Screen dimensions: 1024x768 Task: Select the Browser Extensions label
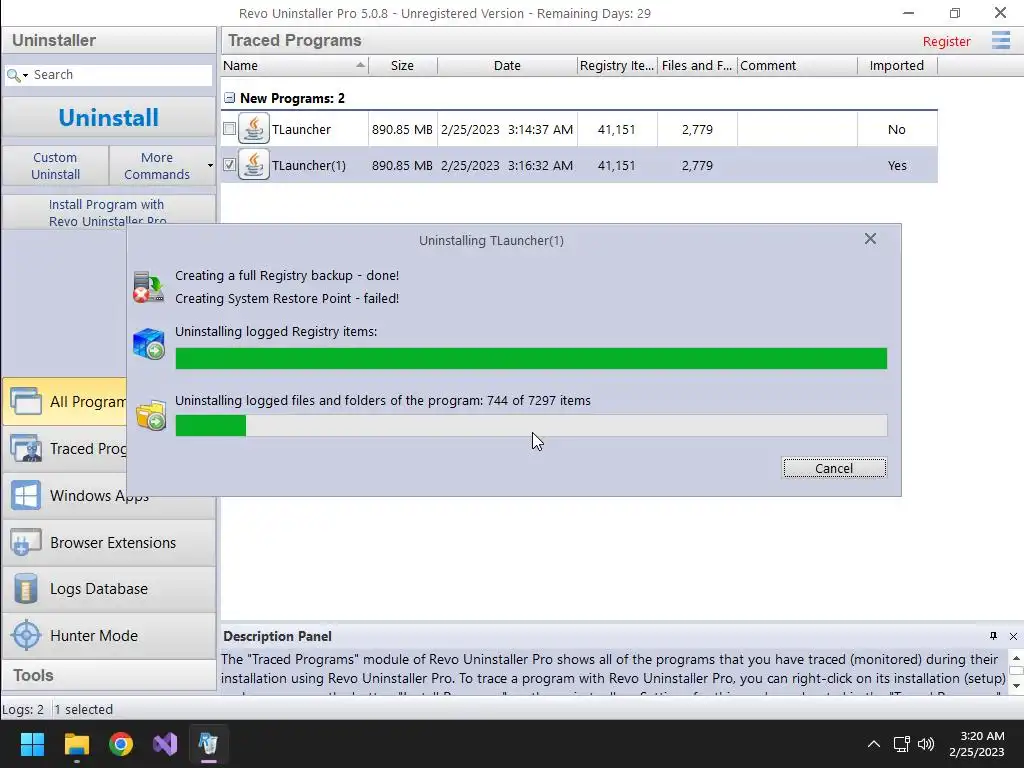pyautogui.click(x=113, y=543)
